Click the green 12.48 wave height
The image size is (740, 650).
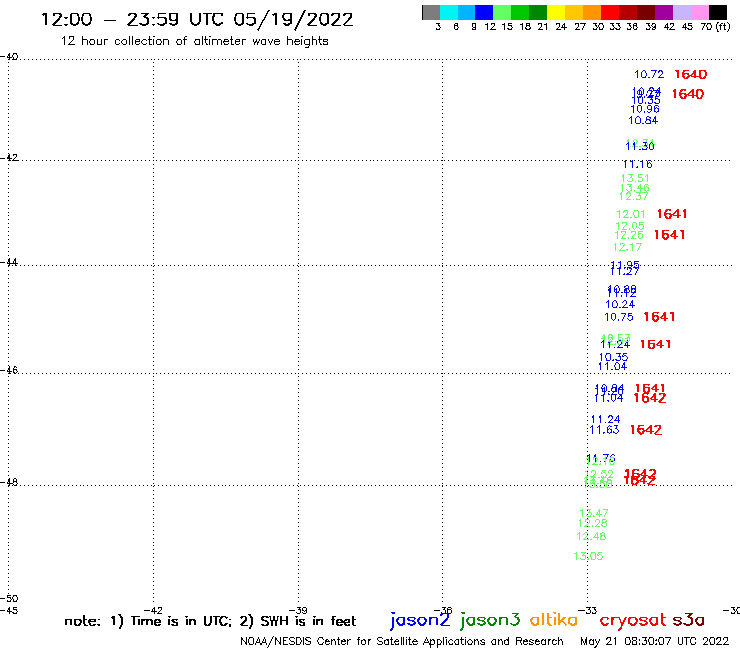591,537
